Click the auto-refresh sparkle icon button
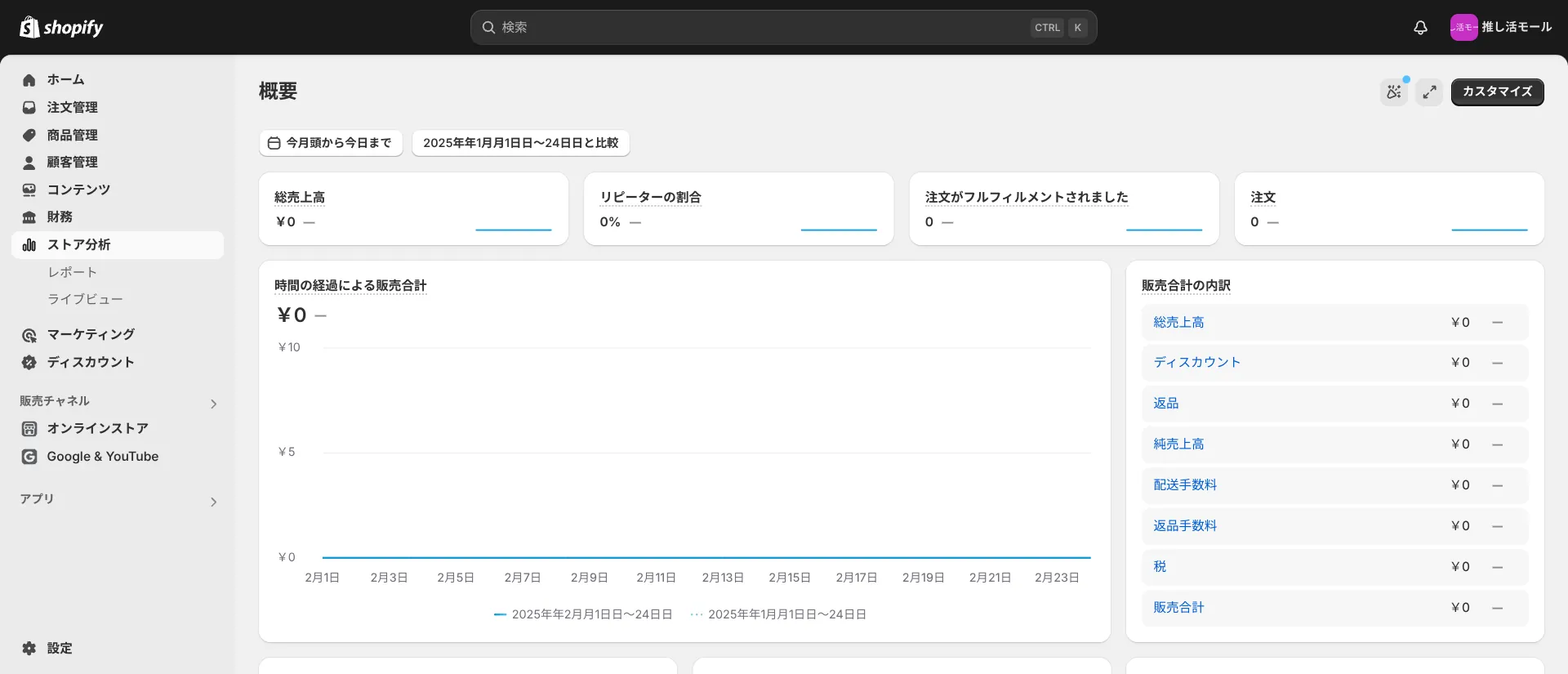The image size is (1568, 674). (x=1394, y=92)
